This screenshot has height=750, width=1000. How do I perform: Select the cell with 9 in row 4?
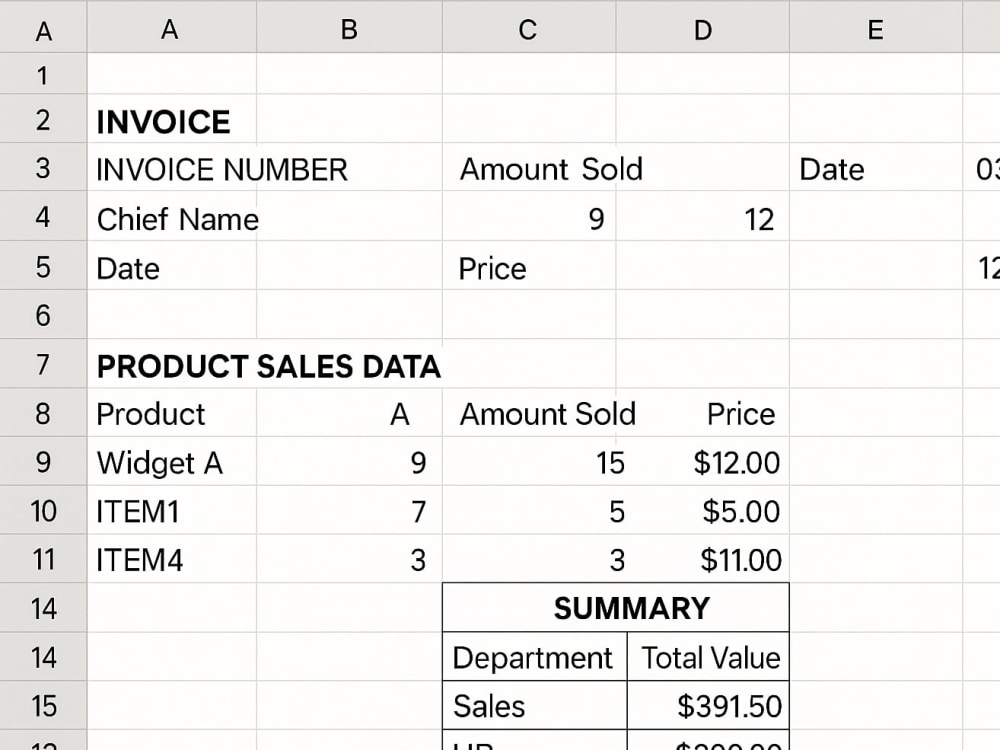(x=529, y=217)
